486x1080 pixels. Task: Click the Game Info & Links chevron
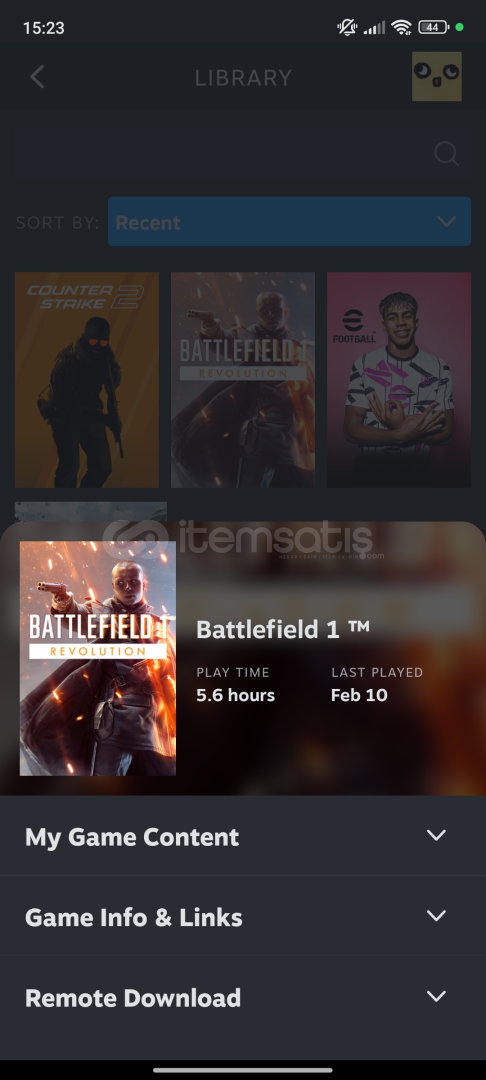[x=436, y=915]
